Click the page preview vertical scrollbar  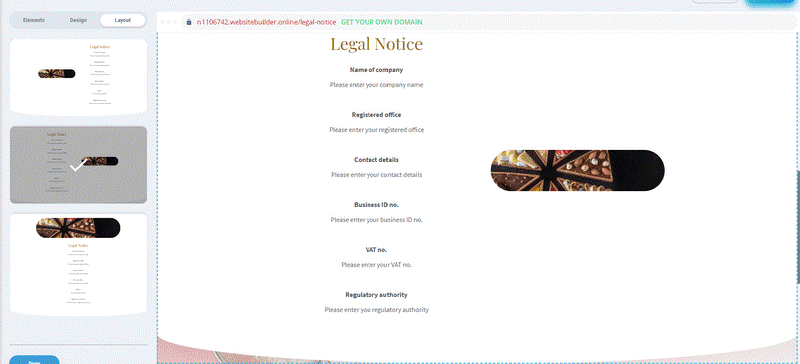coord(797,227)
